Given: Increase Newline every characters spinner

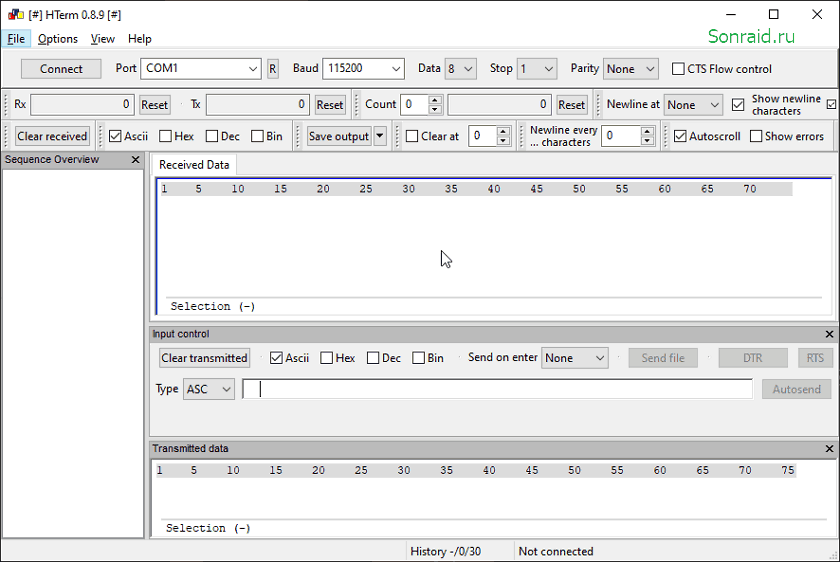Looking at the screenshot, I should [647, 131].
